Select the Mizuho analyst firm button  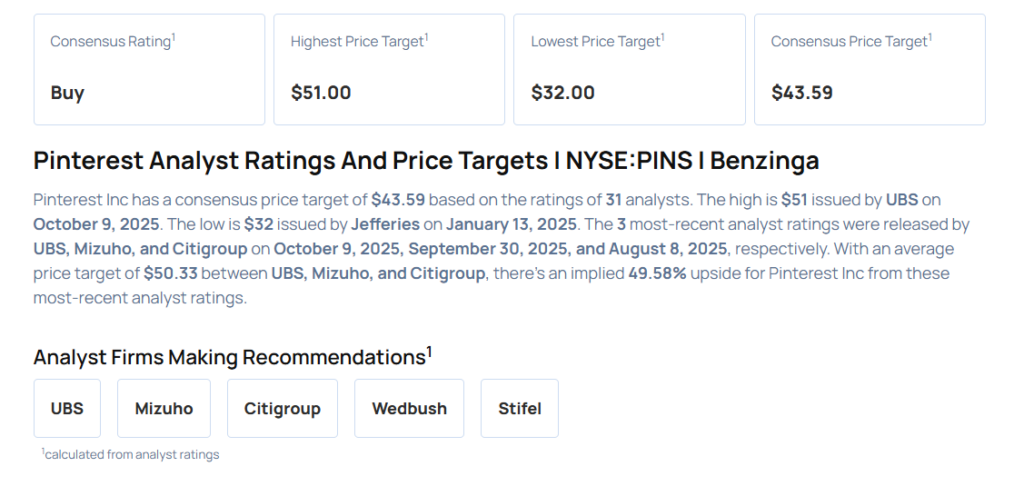pyautogui.click(x=163, y=408)
